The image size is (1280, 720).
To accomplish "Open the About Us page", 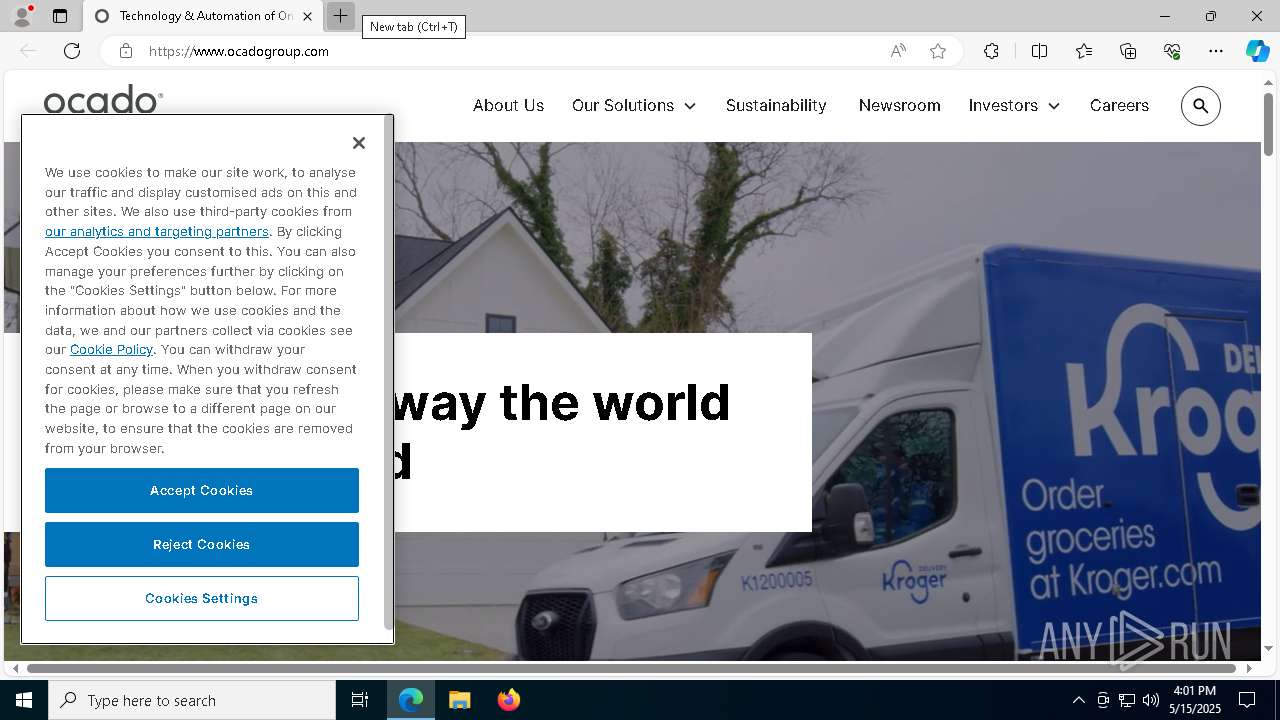I will 508,105.
